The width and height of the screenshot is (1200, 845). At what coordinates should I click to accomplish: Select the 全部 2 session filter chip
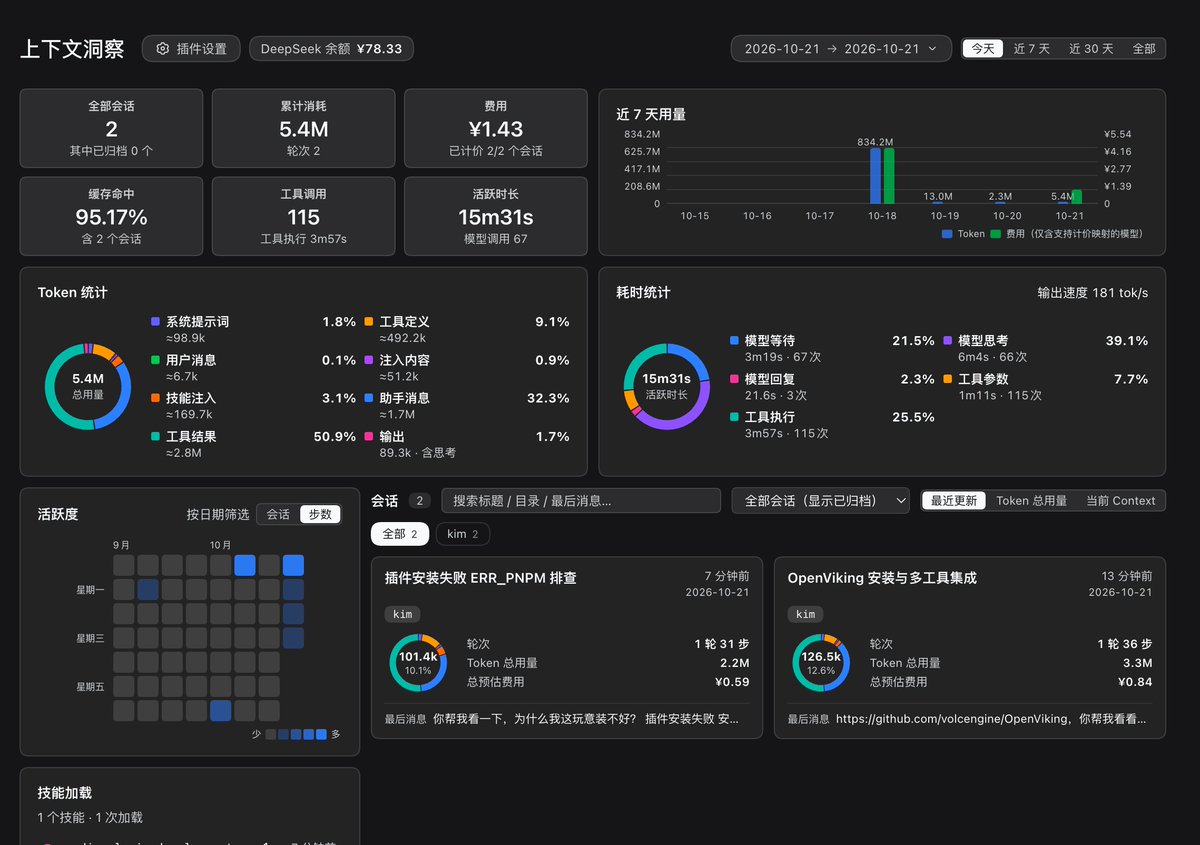tap(400, 534)
